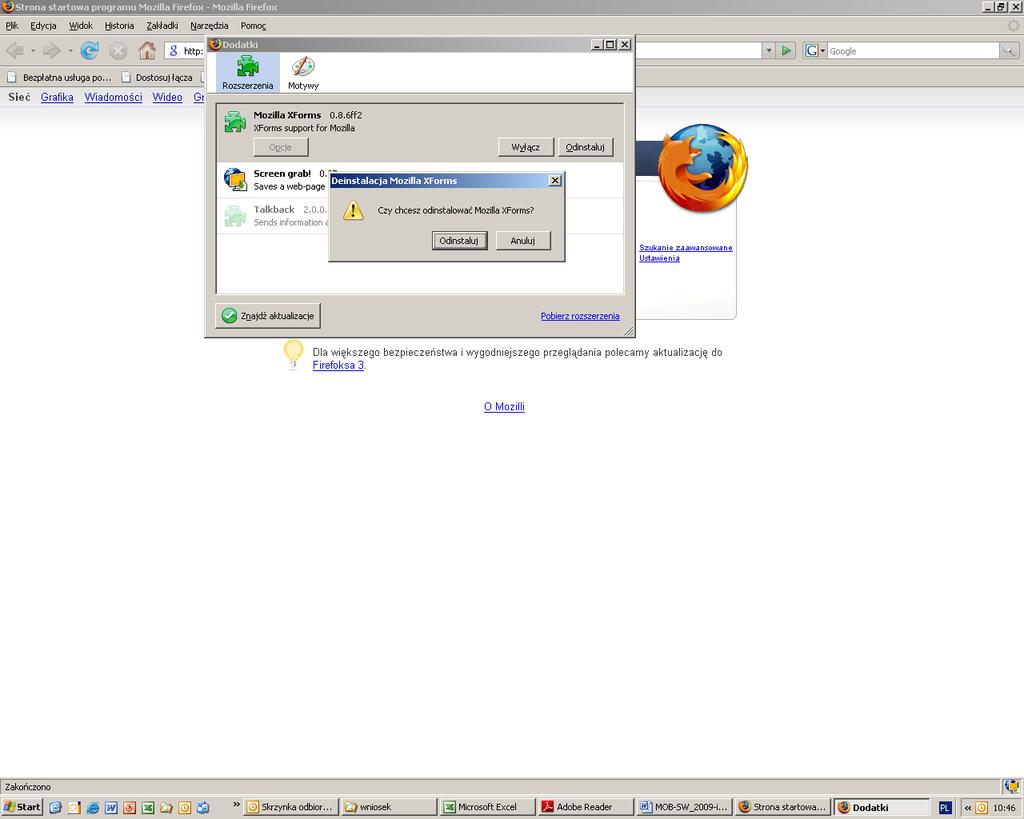The image size is (1024, 819).
Task: Click the Firefox status bar icon
Action: tap(1012, 786)
